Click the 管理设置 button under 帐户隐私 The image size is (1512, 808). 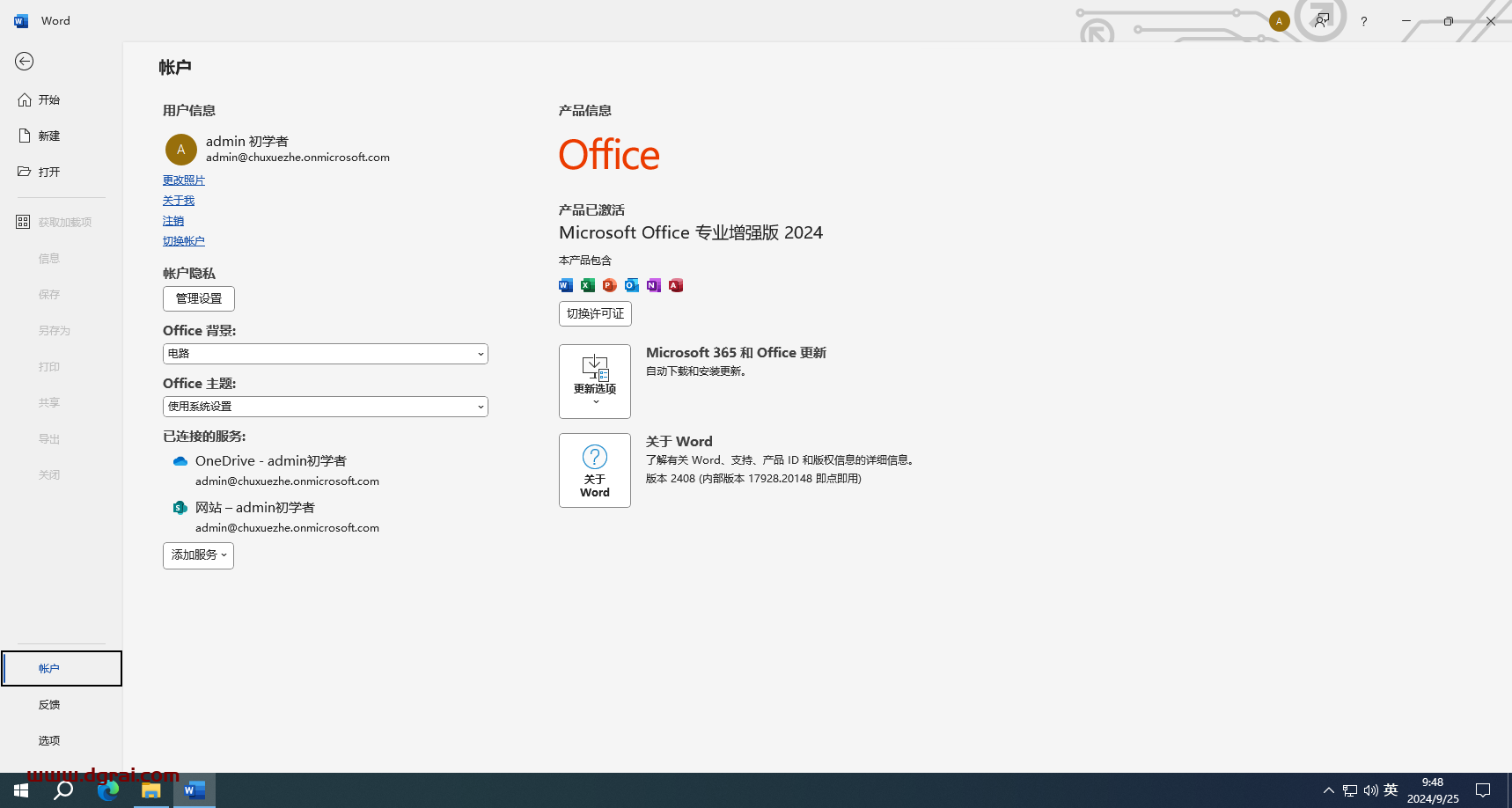pos(198,298)
